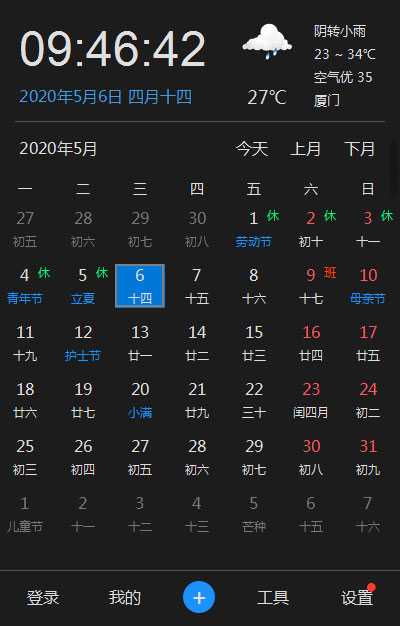Image resolution: width=400 pixels, height=626 pixels.
Task: Click the city name 厦门
Action: point(327,100)
